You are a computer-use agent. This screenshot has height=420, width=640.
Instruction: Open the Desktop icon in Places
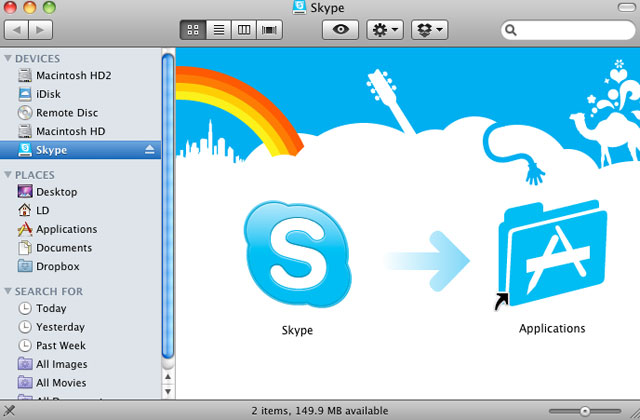point(25,191)
